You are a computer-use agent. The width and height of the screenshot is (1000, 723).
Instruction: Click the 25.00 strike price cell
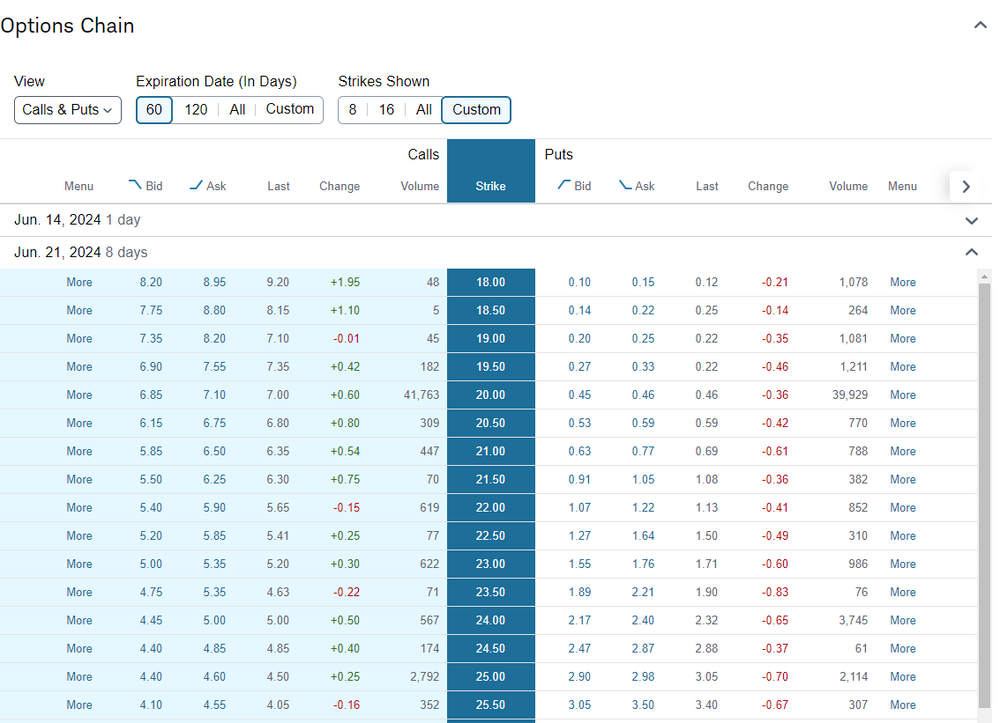(x=490, y=677)
